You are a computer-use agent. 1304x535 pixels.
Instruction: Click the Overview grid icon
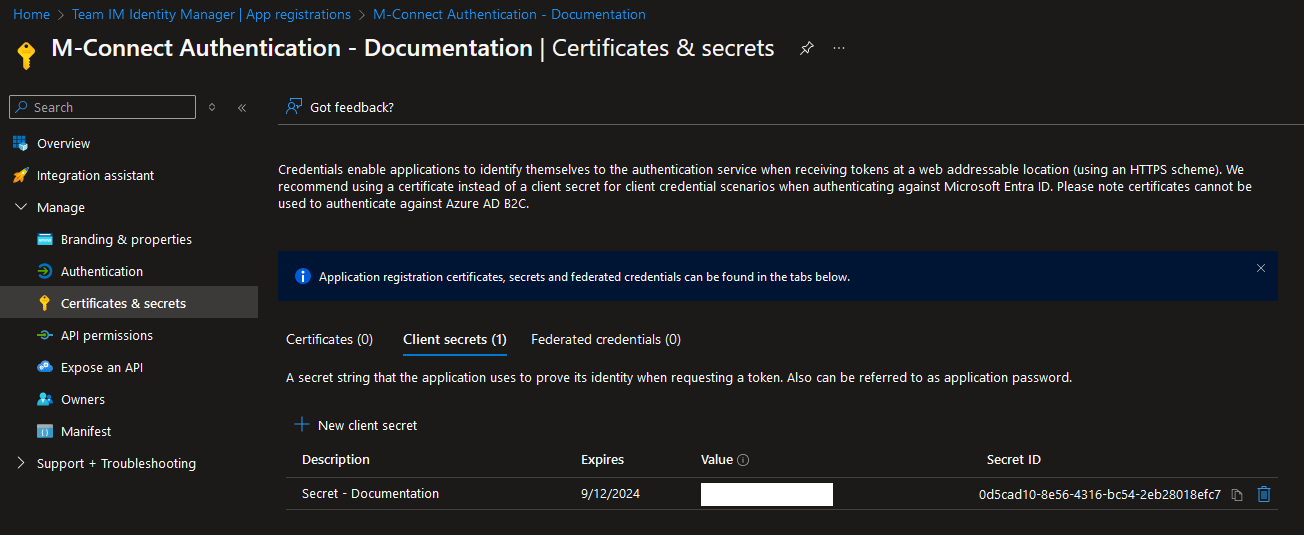(x=20, y=143)
